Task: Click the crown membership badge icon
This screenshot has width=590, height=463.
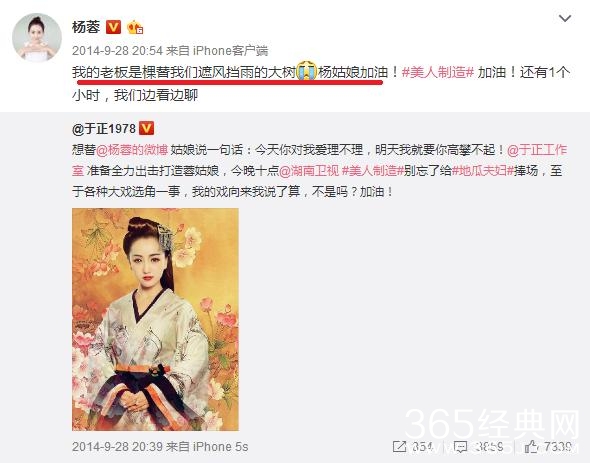Action: coord(135,27)
